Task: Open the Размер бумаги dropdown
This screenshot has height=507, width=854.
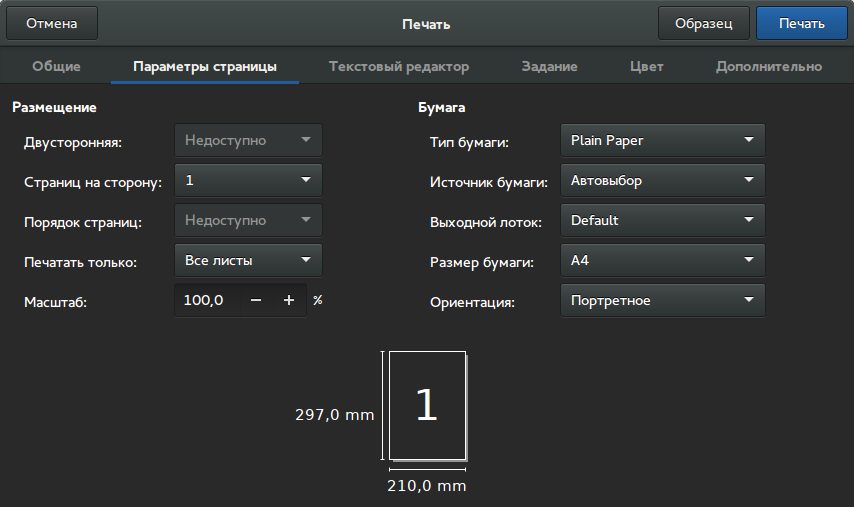Action: [662, 261]
